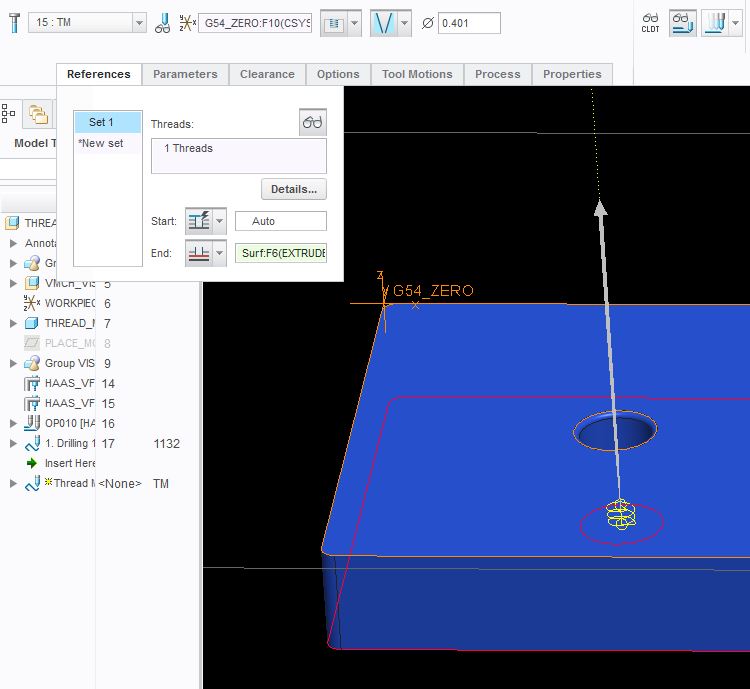Click the G54_ZERO label in viewport
Screen dimensions: 750x689
pos(433,290)
